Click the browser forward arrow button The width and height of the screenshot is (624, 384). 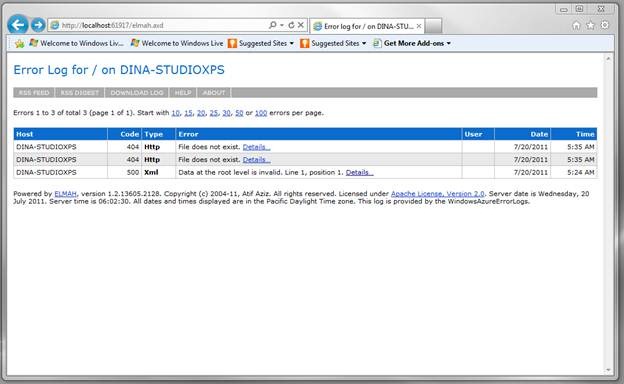click(x=38, y=25)
